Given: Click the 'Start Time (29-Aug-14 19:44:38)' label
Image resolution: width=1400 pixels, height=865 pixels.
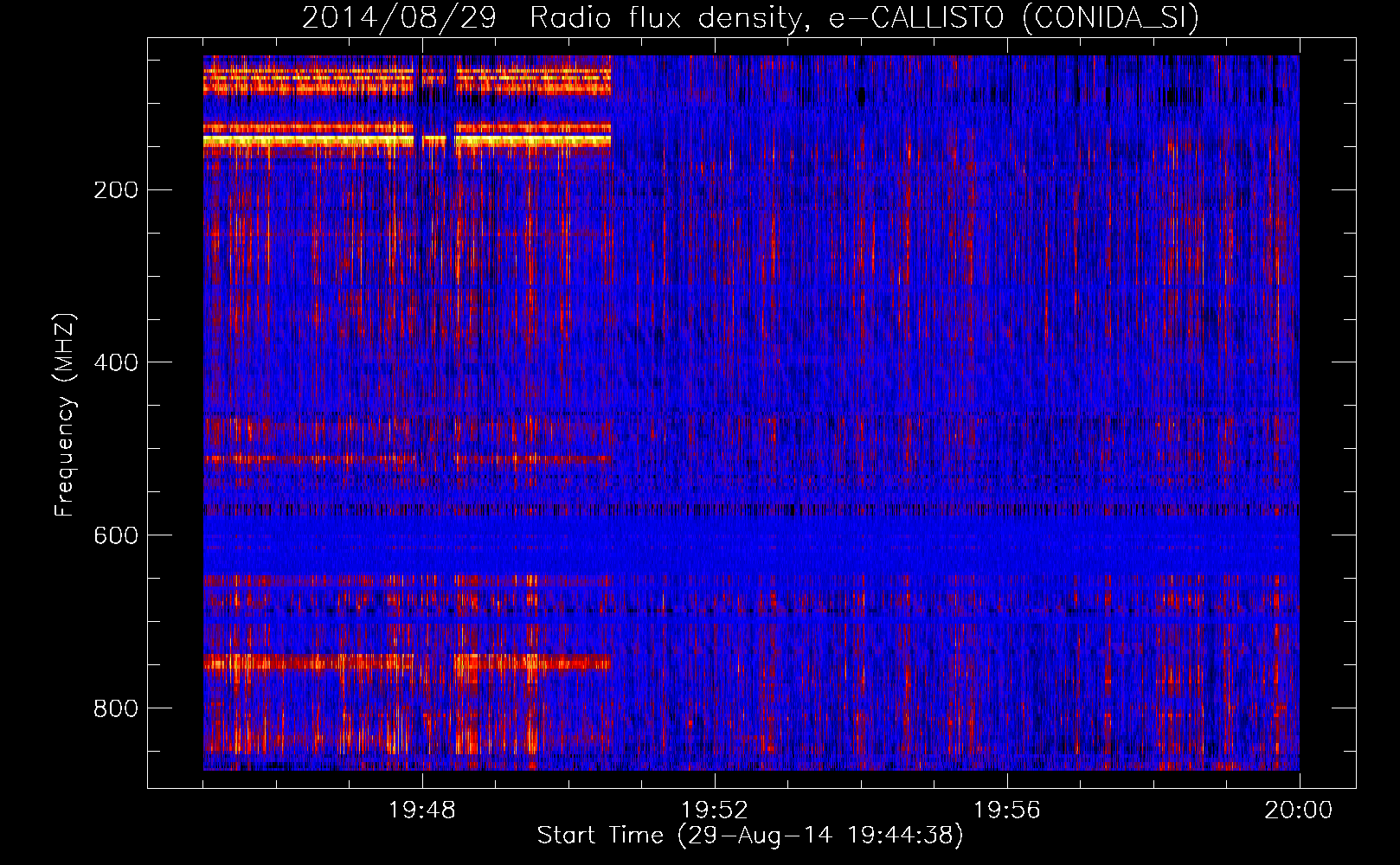Looking at the screenshot, I should tap(750, 836).
